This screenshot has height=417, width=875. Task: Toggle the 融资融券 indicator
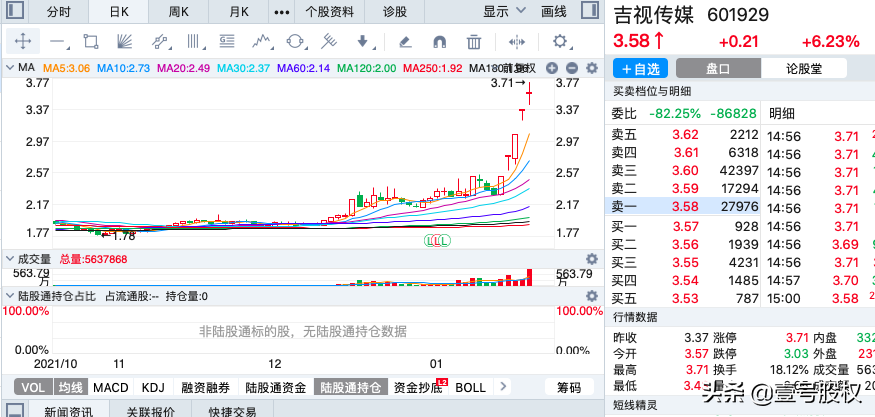pos(205,387)
